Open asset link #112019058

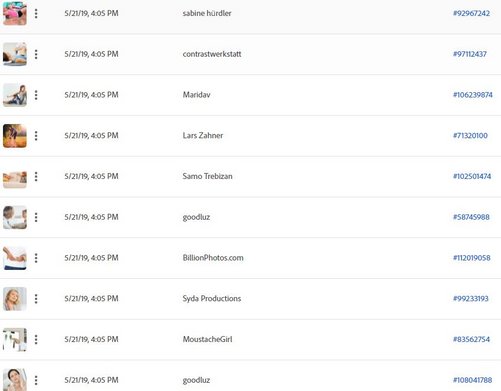pos(472,258)
